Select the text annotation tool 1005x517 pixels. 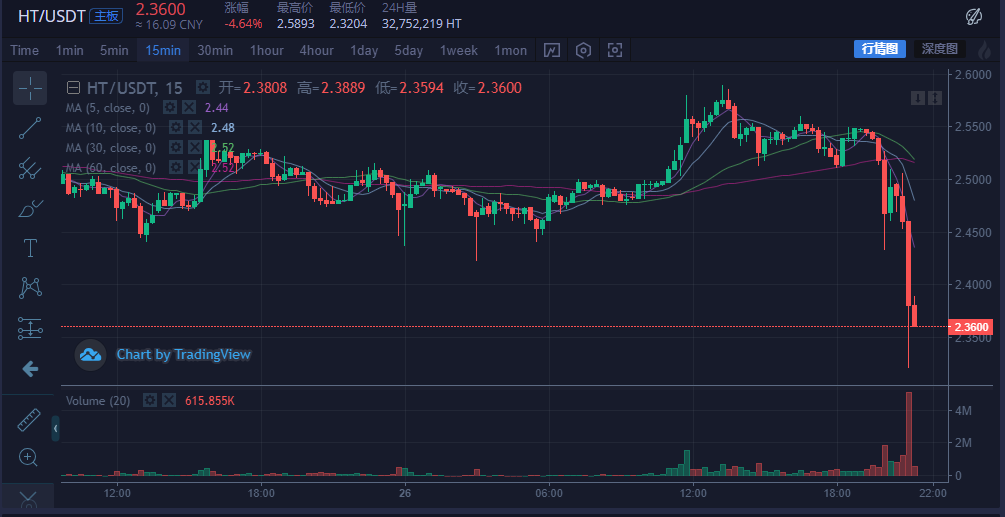pos(30,248)
